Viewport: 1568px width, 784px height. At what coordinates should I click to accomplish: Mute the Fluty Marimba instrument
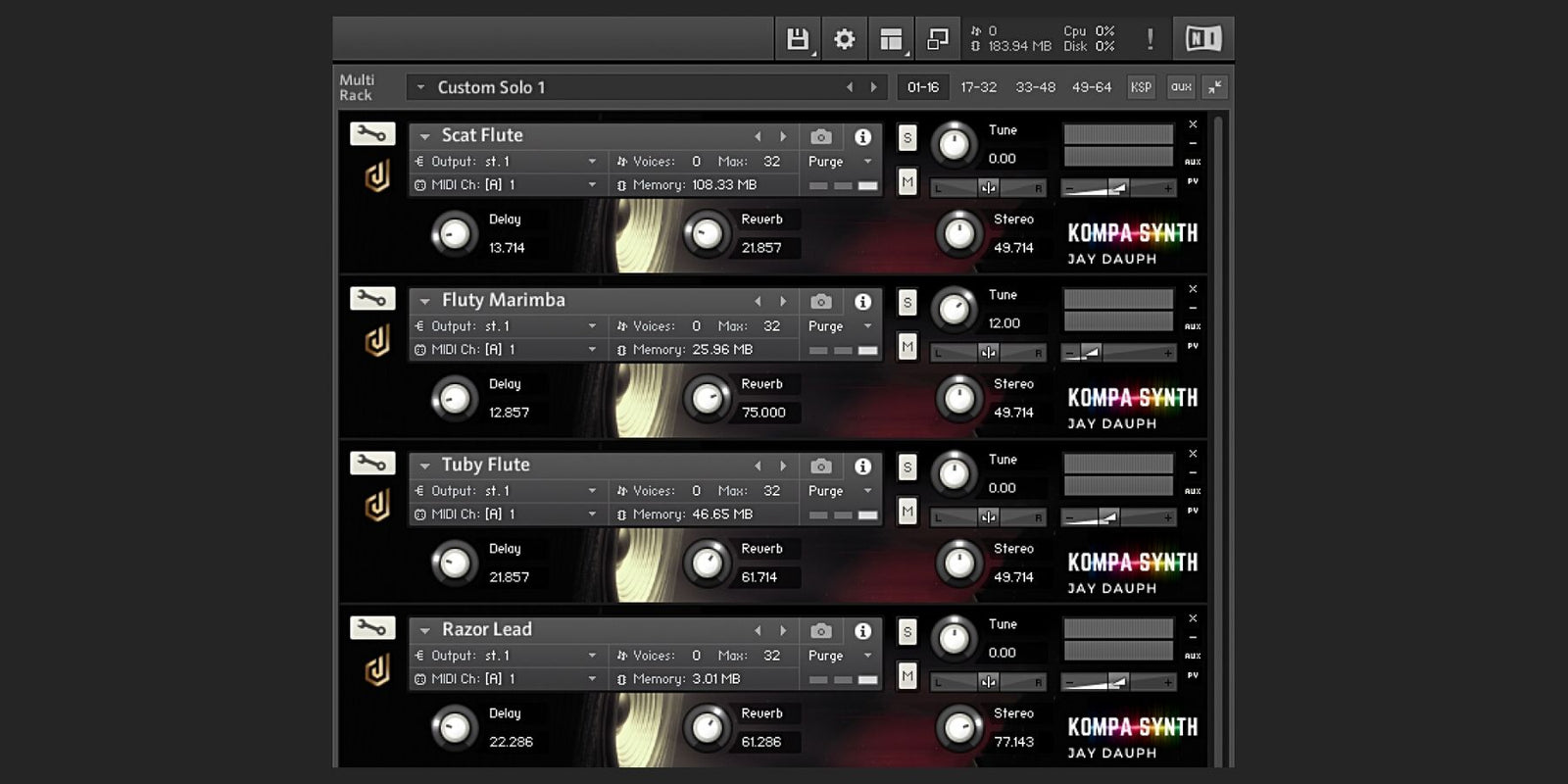coord(907,347)
